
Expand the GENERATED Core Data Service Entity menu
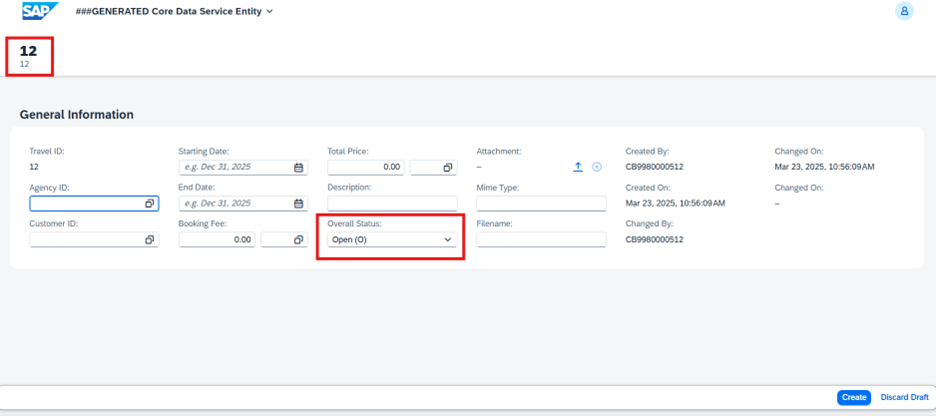pos(270,12)
